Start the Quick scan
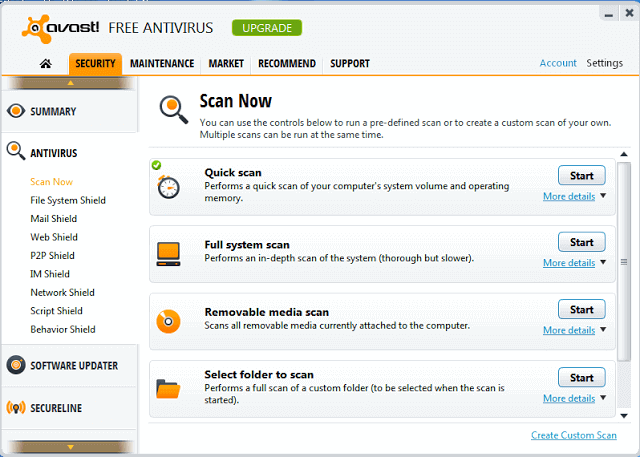Screen dimensions: 640x457 coord(581,175)
